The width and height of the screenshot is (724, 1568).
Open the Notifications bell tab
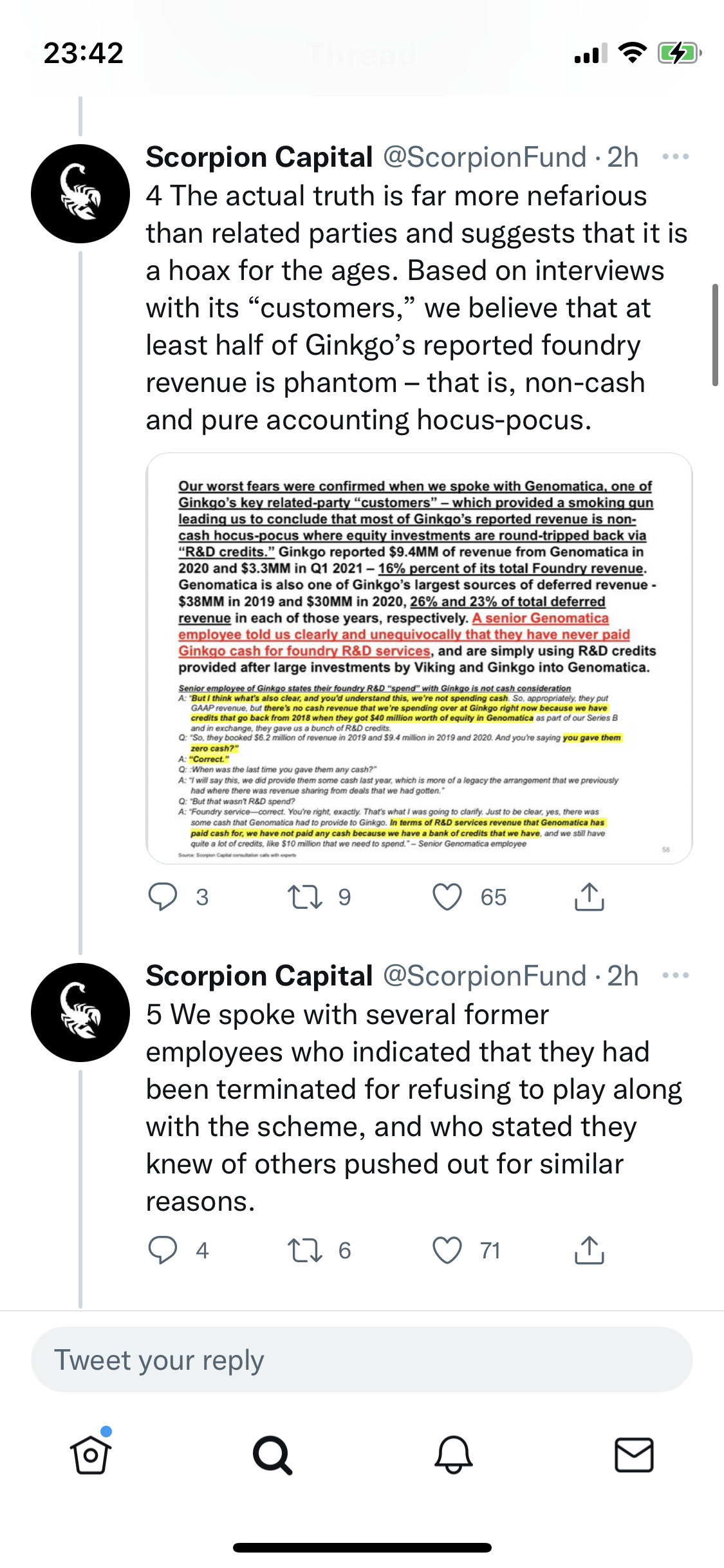(454, 1455)
